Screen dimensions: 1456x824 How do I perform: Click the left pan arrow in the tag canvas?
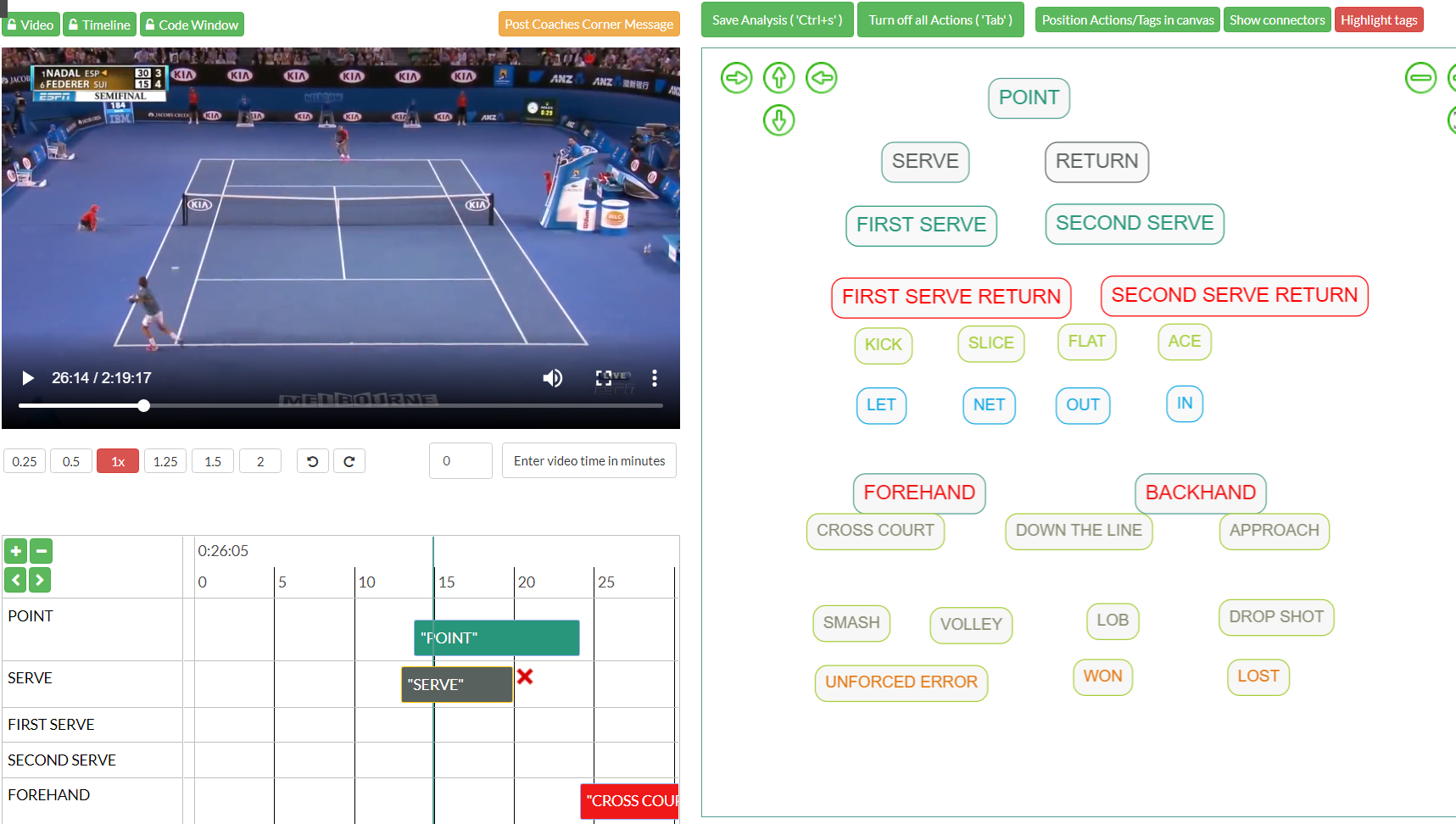pyautogui.click(x=821, y=77)
